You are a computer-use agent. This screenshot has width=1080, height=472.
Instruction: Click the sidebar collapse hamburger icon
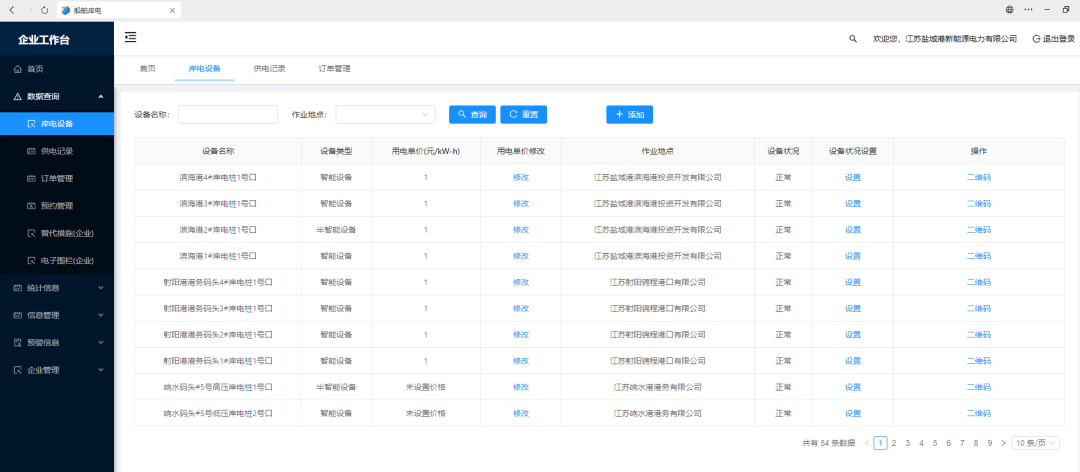130,37
